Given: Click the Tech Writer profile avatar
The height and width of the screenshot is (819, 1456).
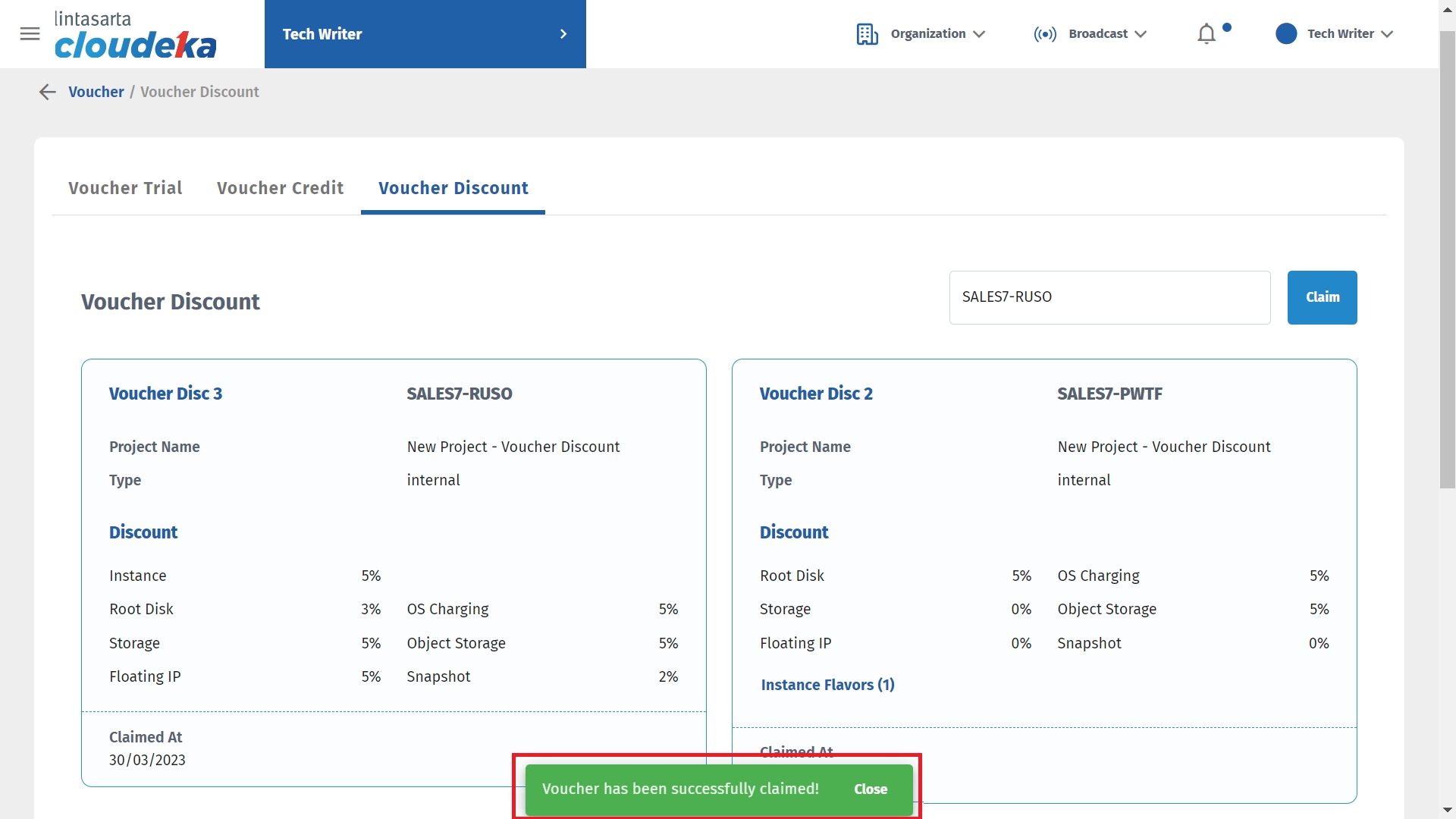Looking at the screenshot, I should point(1286,33).
